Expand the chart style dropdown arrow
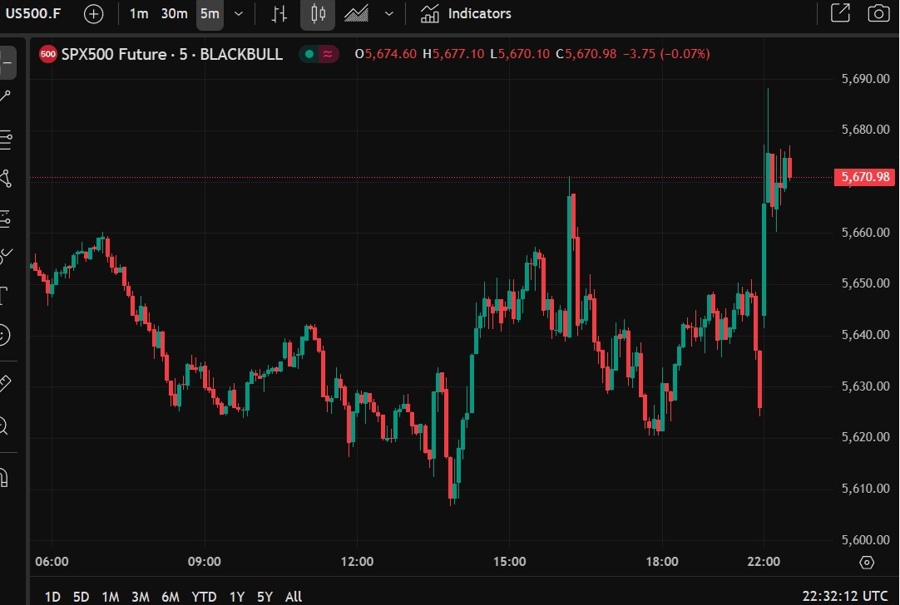Image resolution: width=900 pixels, height=605 pixels. pyautogui.click(x=389, y=14)
